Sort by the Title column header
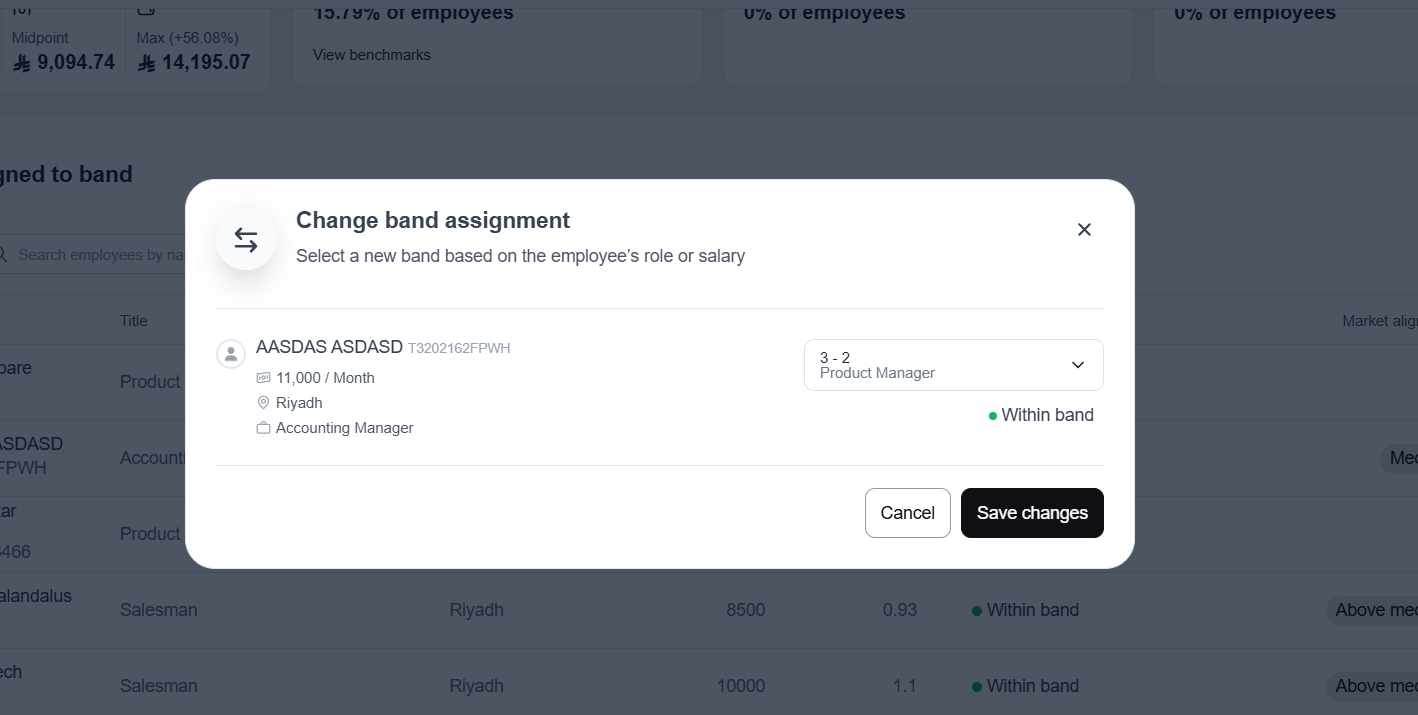Screen dimensions: 1418x715 [134, 321]
